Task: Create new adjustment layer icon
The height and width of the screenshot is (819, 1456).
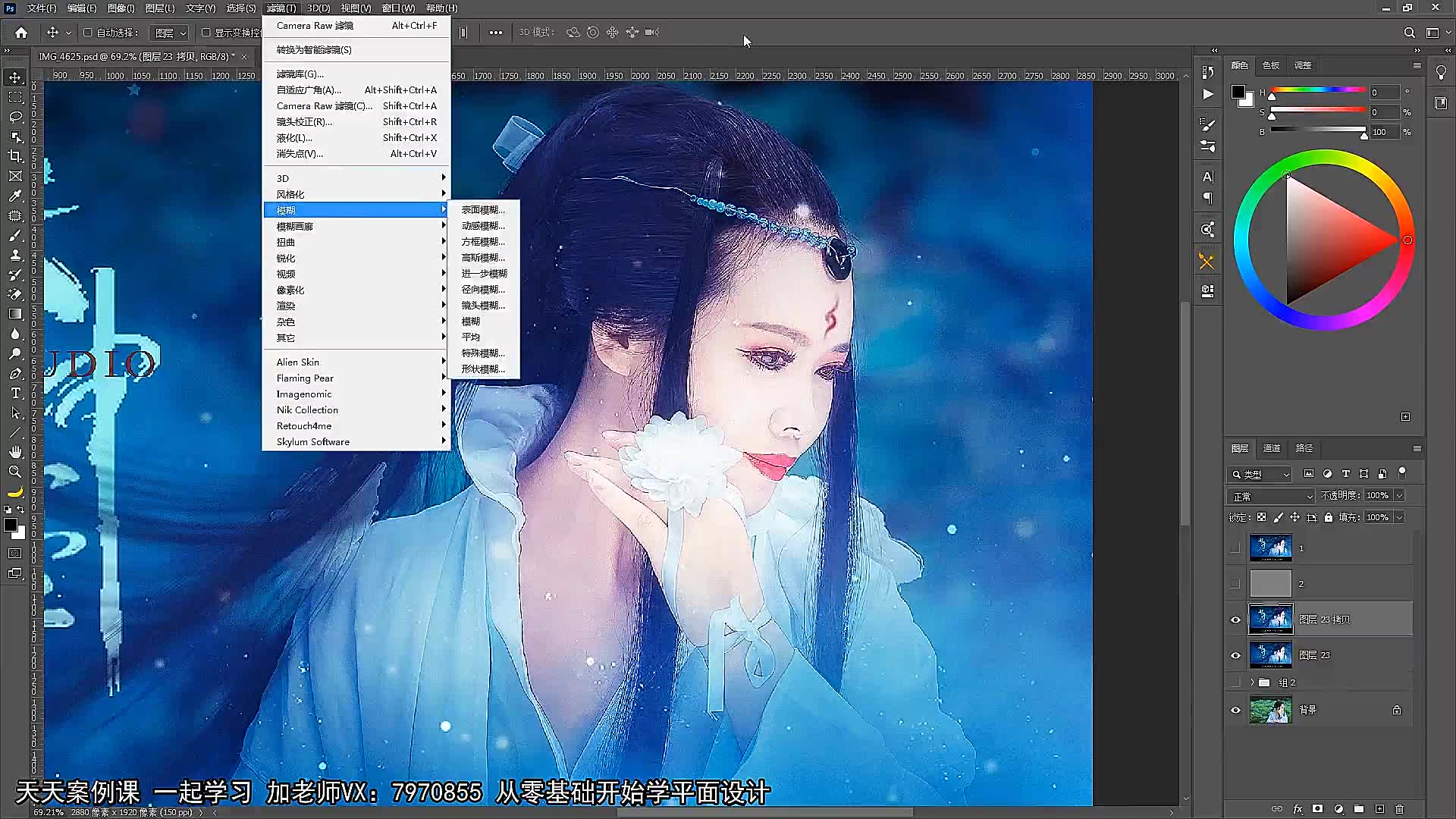Action: 1338,809
